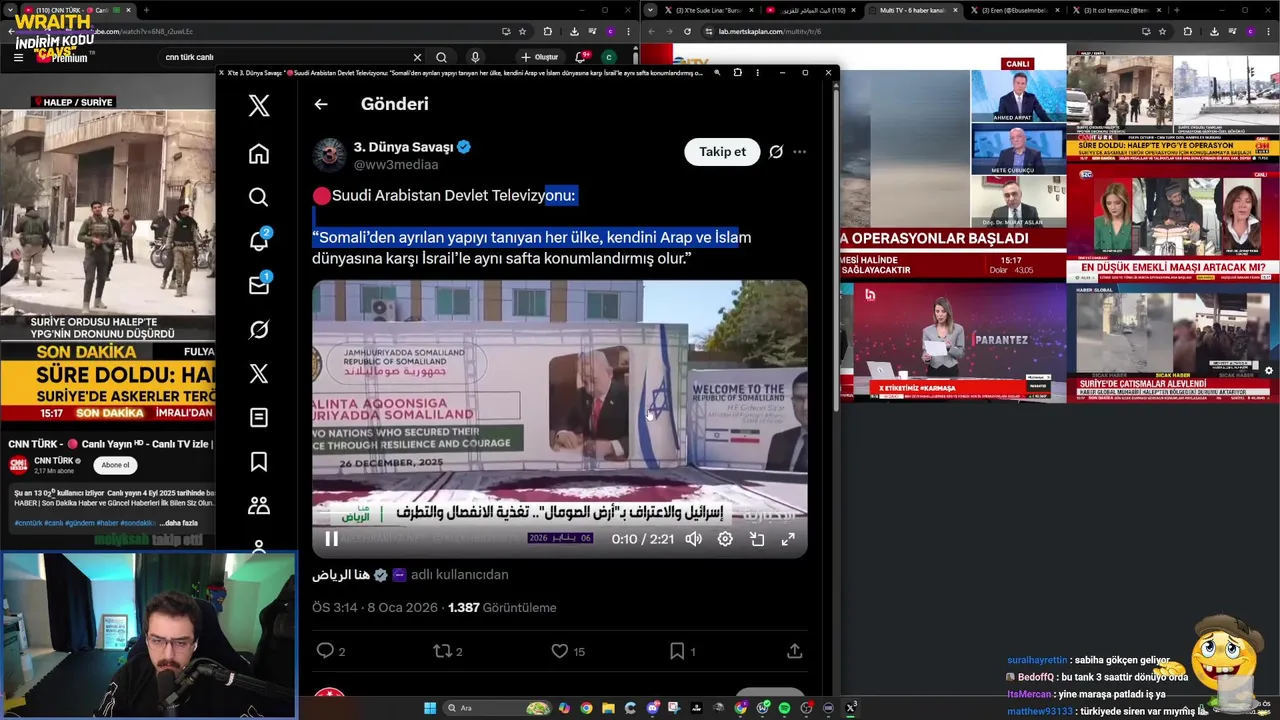1280x720 pixels.
Task: Subscribe with the Abone ol button
Action: pos(115,465)
